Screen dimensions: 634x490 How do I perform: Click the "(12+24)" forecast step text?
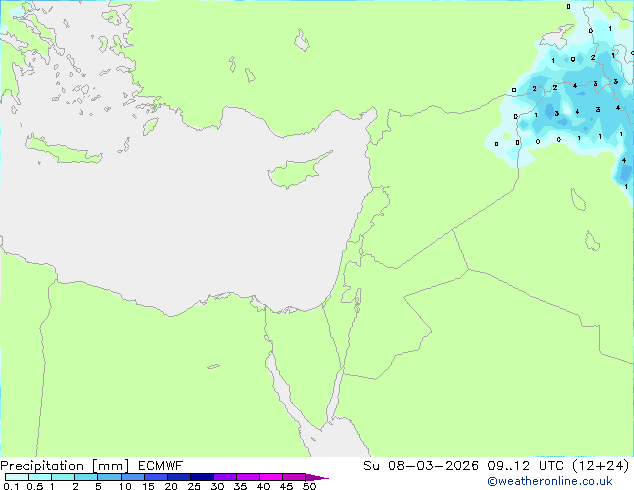tap(601, 466)
